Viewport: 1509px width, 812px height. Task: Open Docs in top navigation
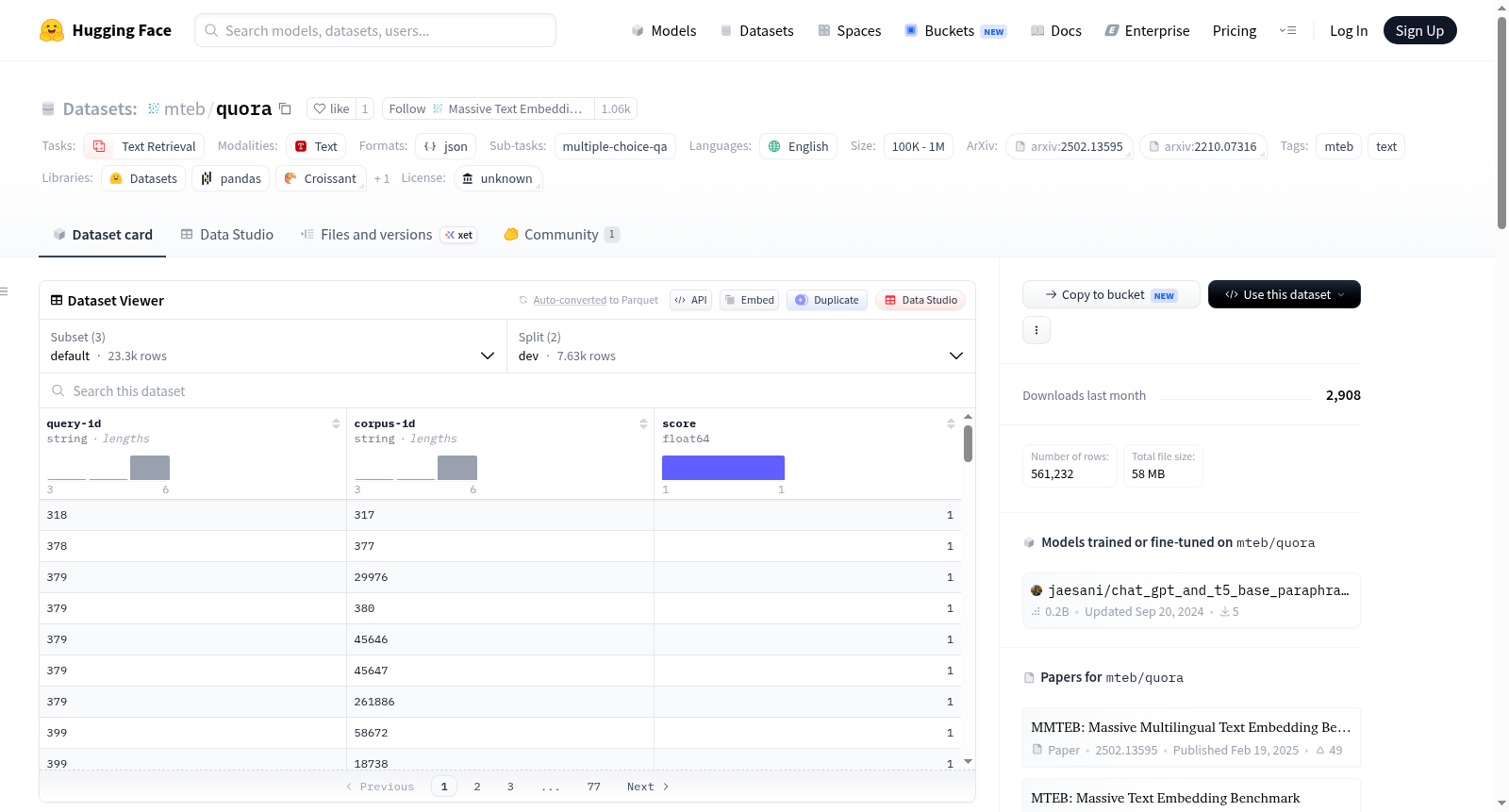(x=1056, y=30)
